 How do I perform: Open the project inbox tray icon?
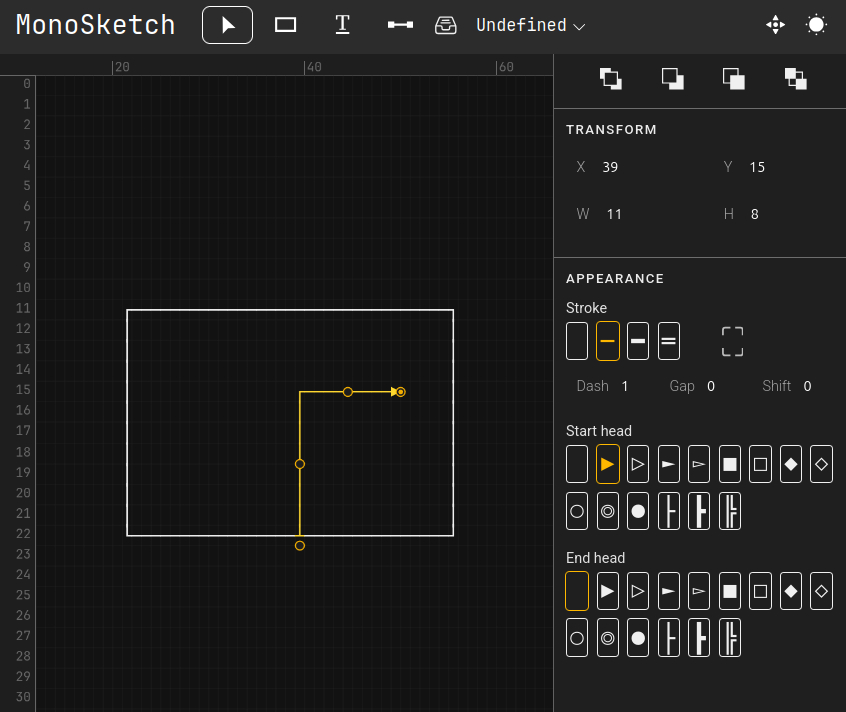click(446, 25)
